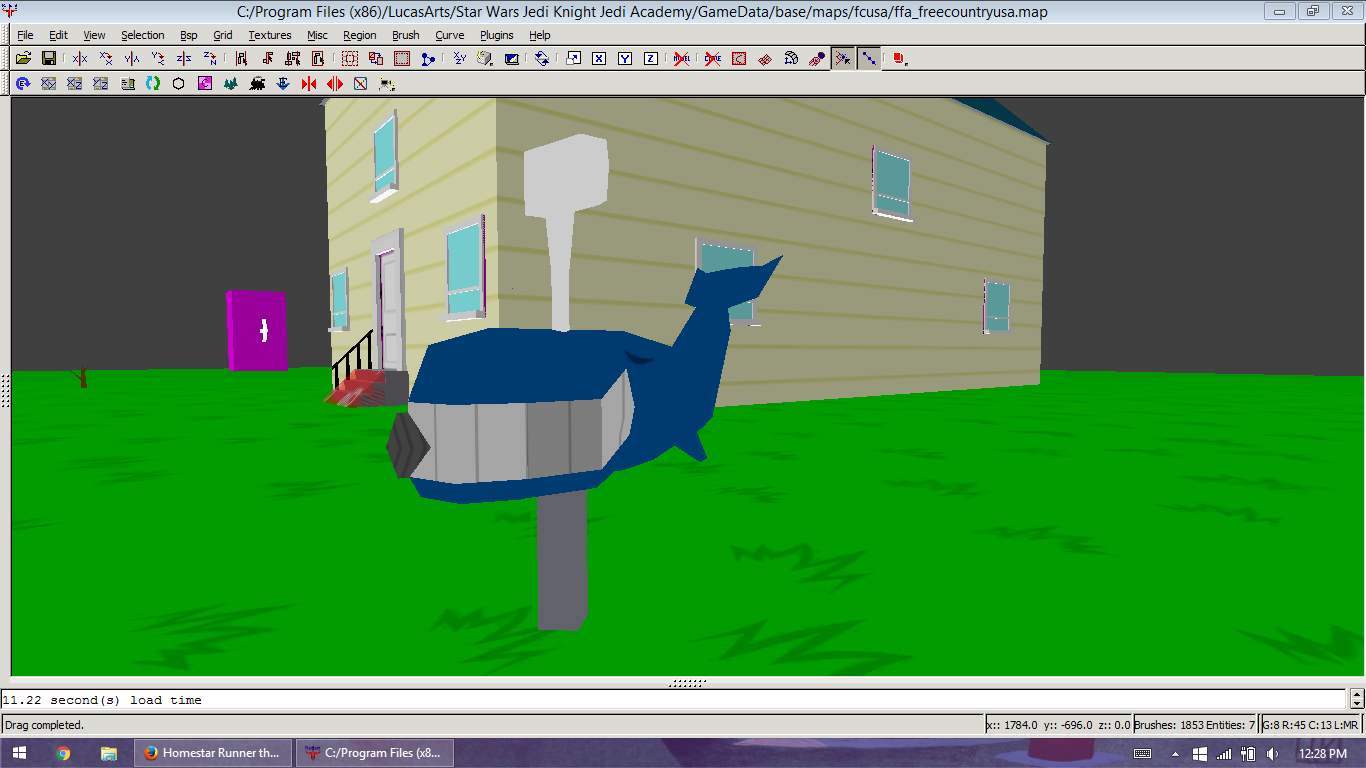1366x768 pixels.
Task: Open the File menu
Action: [25, 35]
